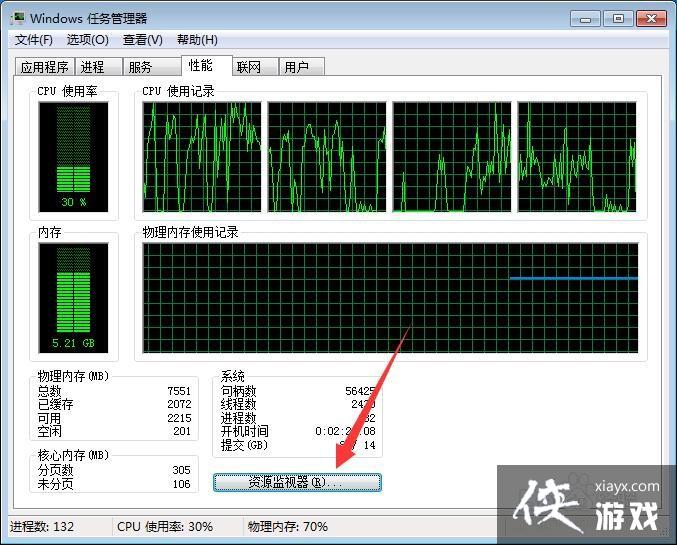This screenshot has height=545, width=677.
Task: Click the Task Manager title bar icon
Action: click(x=18, y=19)
